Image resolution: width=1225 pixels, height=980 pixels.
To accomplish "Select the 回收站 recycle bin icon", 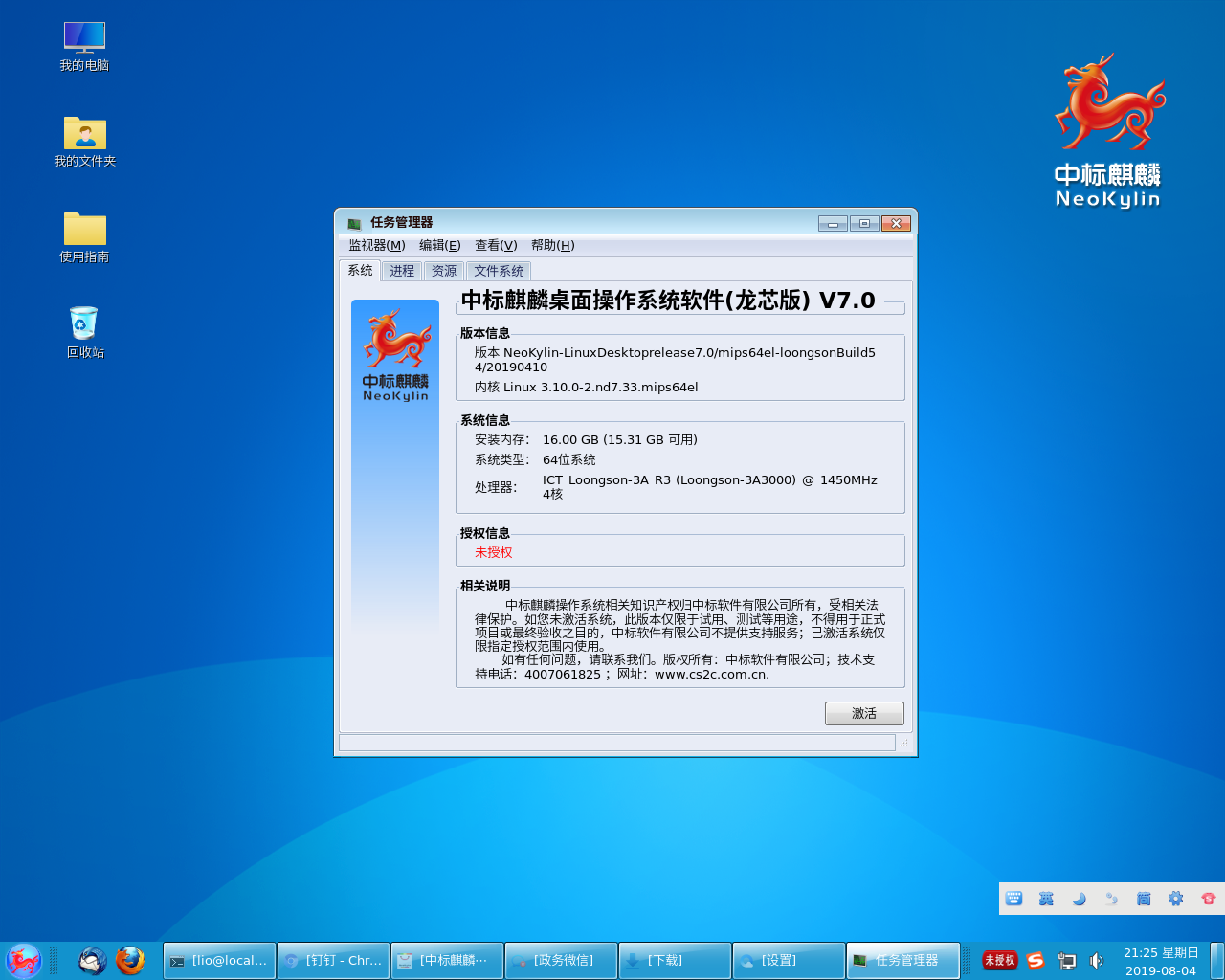I will pos(84,333).
